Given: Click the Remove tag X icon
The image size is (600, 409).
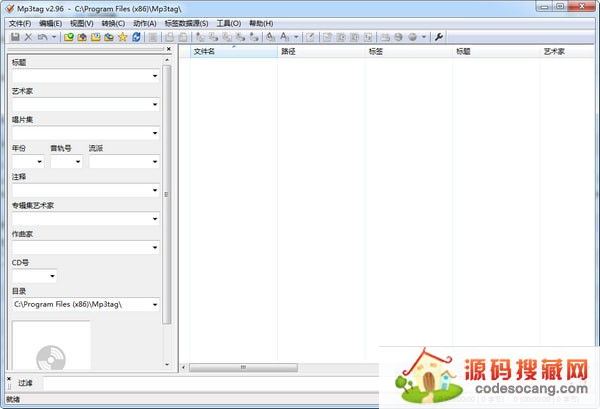Looking at the screenshot, I should pyautogui.click(x=28, y=37).
